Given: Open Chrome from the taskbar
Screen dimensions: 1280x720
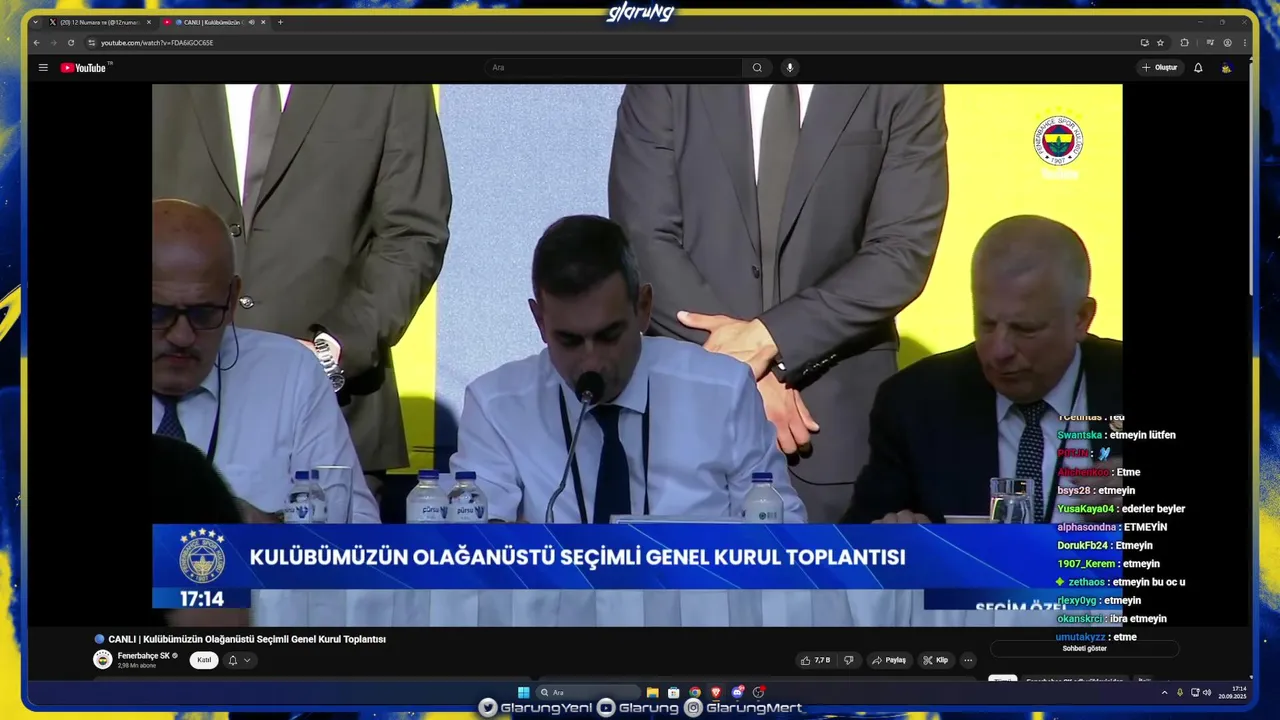Looking at the screenshot, I should coord(695,692).
